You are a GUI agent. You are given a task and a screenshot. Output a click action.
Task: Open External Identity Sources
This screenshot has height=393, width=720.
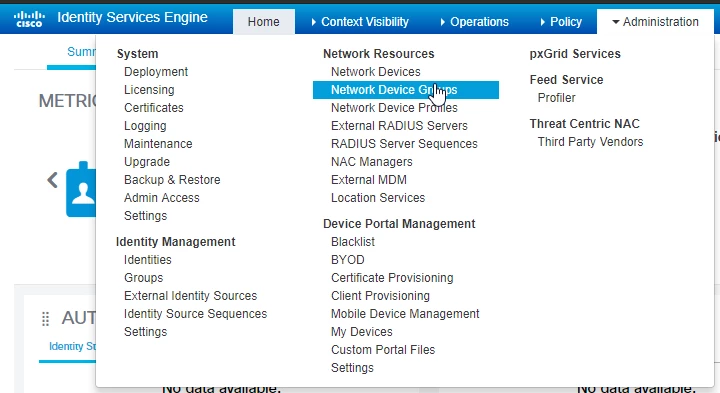click(x=191, y=296)
